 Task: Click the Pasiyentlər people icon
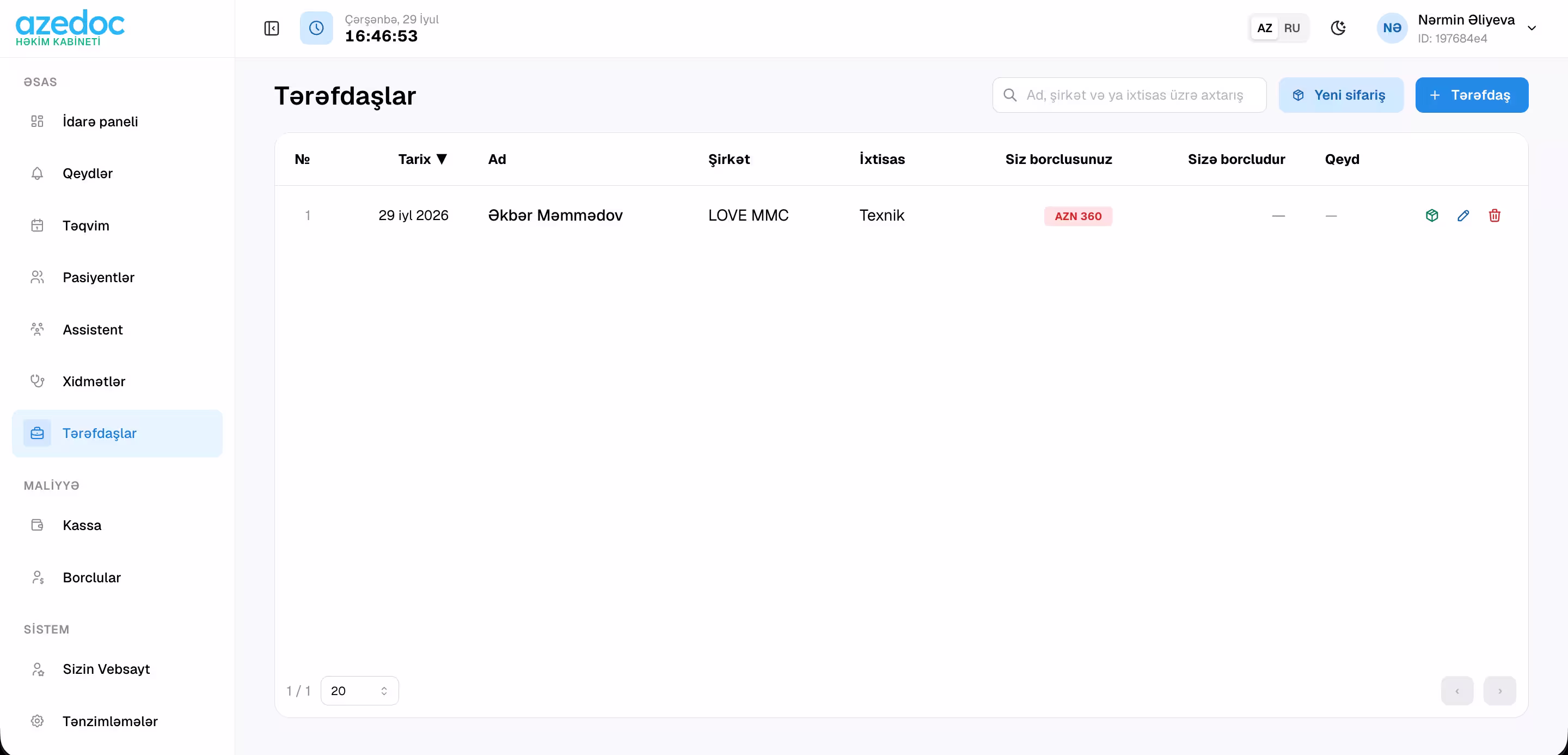point(37,278)
